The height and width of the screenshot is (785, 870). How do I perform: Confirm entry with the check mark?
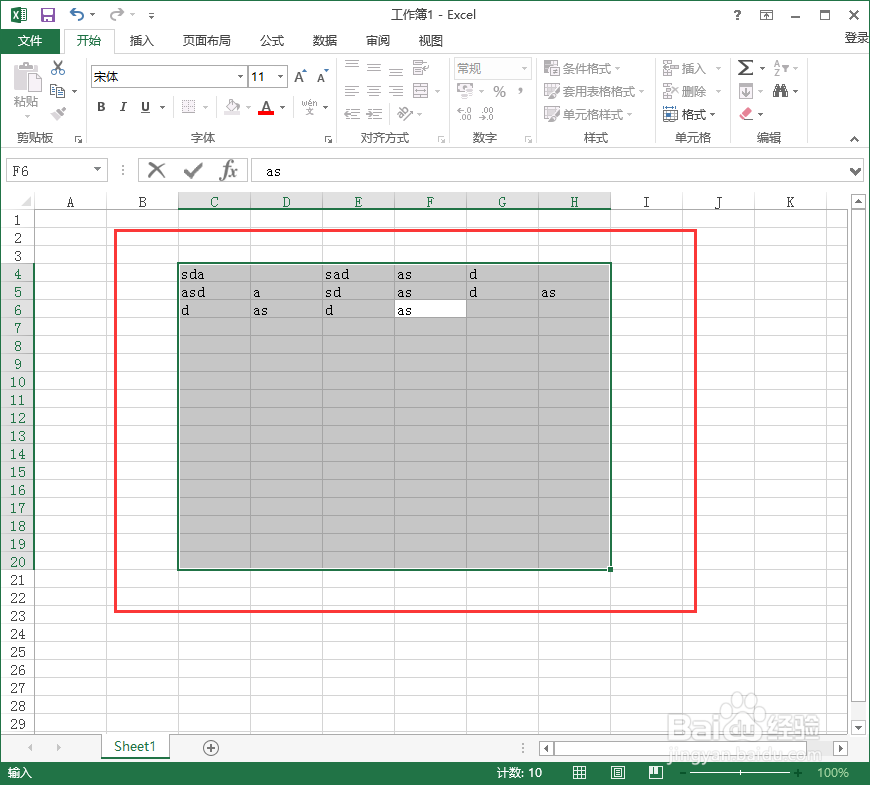click(193, 170)
